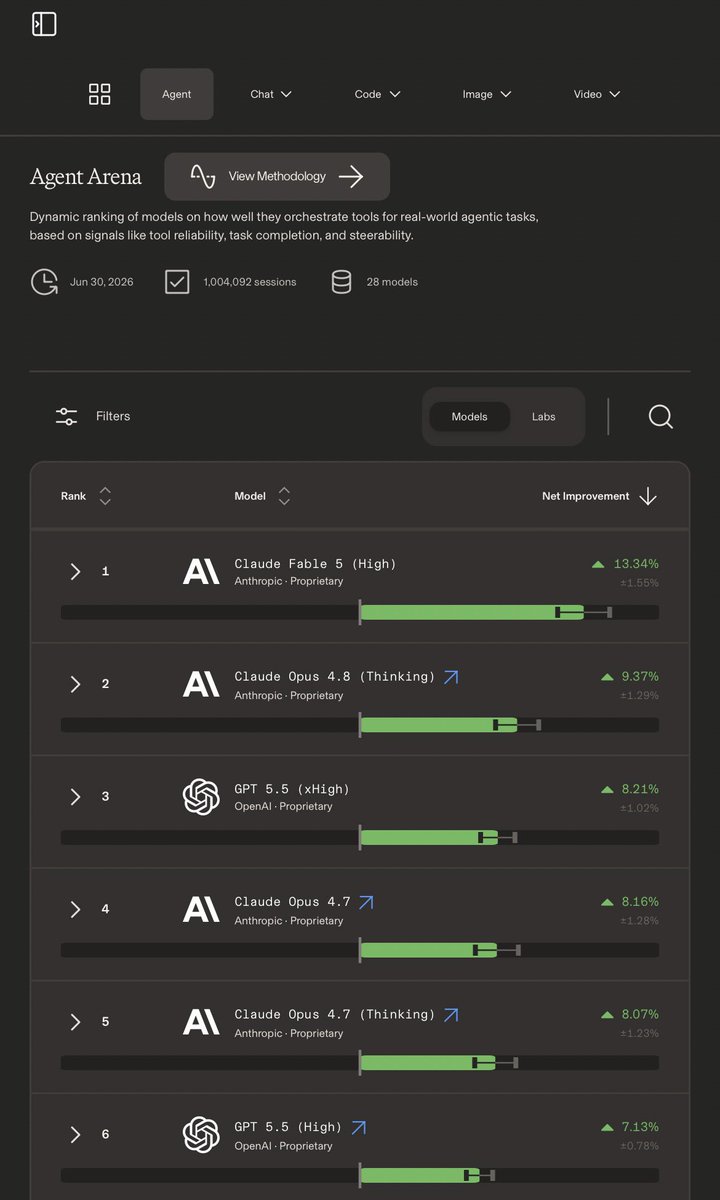Click the Jun 30, 2026 date
720x1200 pixels.
click(x=101, y=282)
